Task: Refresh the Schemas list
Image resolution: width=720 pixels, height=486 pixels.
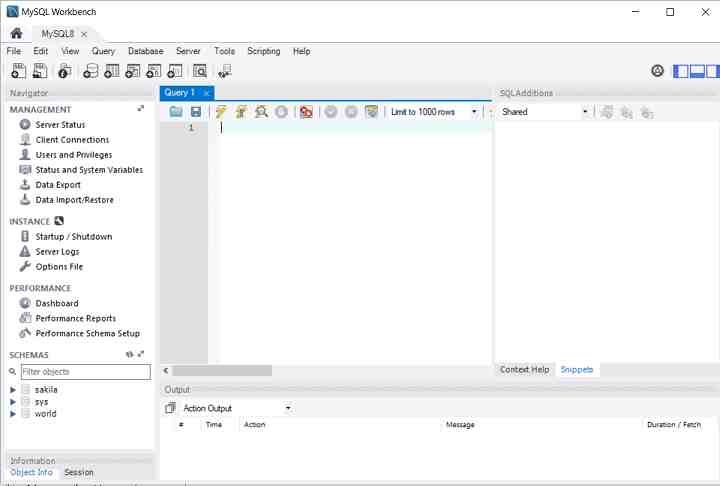Action: point(129,355)
